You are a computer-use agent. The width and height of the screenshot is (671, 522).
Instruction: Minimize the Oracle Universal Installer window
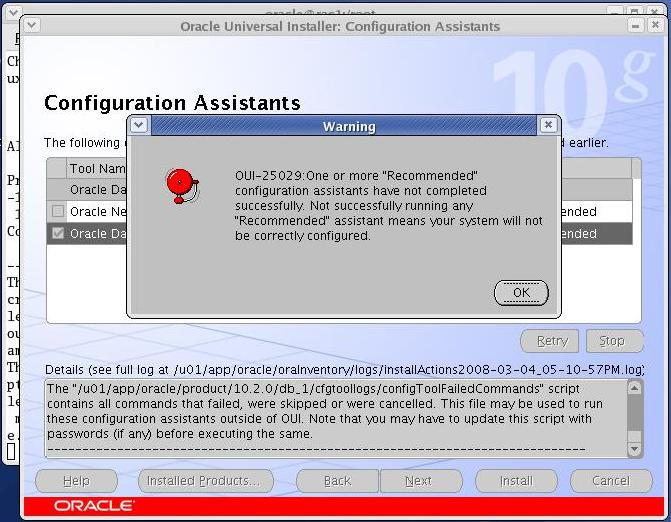pos(635,26)
